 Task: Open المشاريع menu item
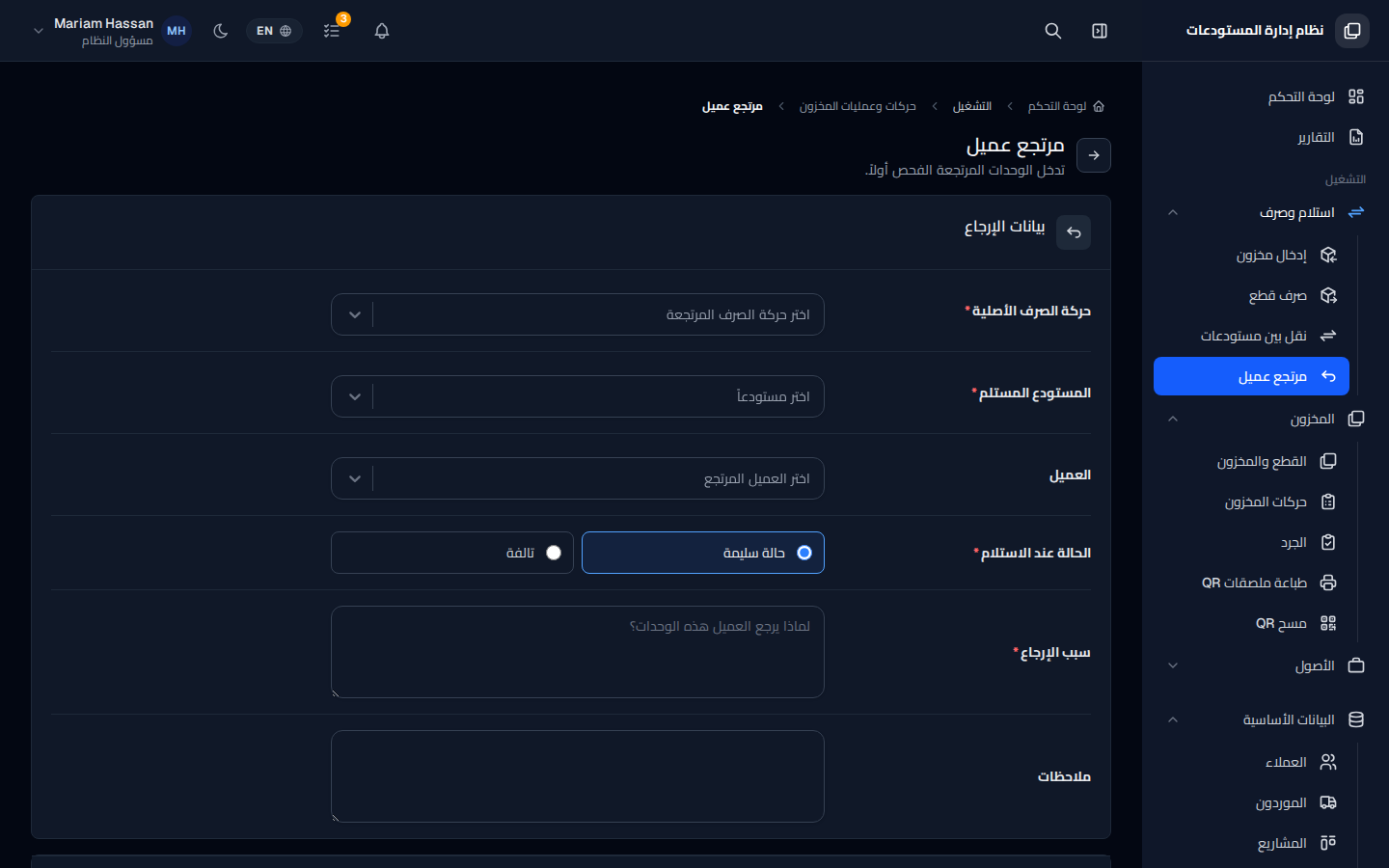[1251, 843]
